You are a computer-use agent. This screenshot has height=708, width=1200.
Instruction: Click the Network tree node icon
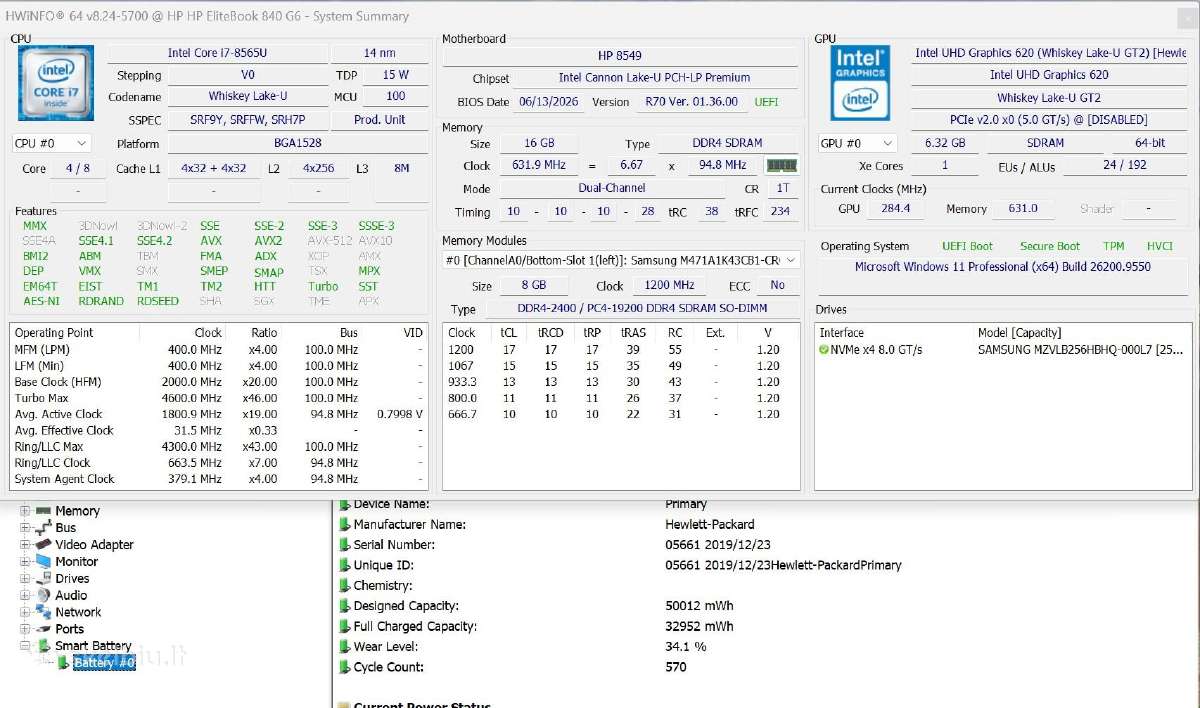point(43,612)
